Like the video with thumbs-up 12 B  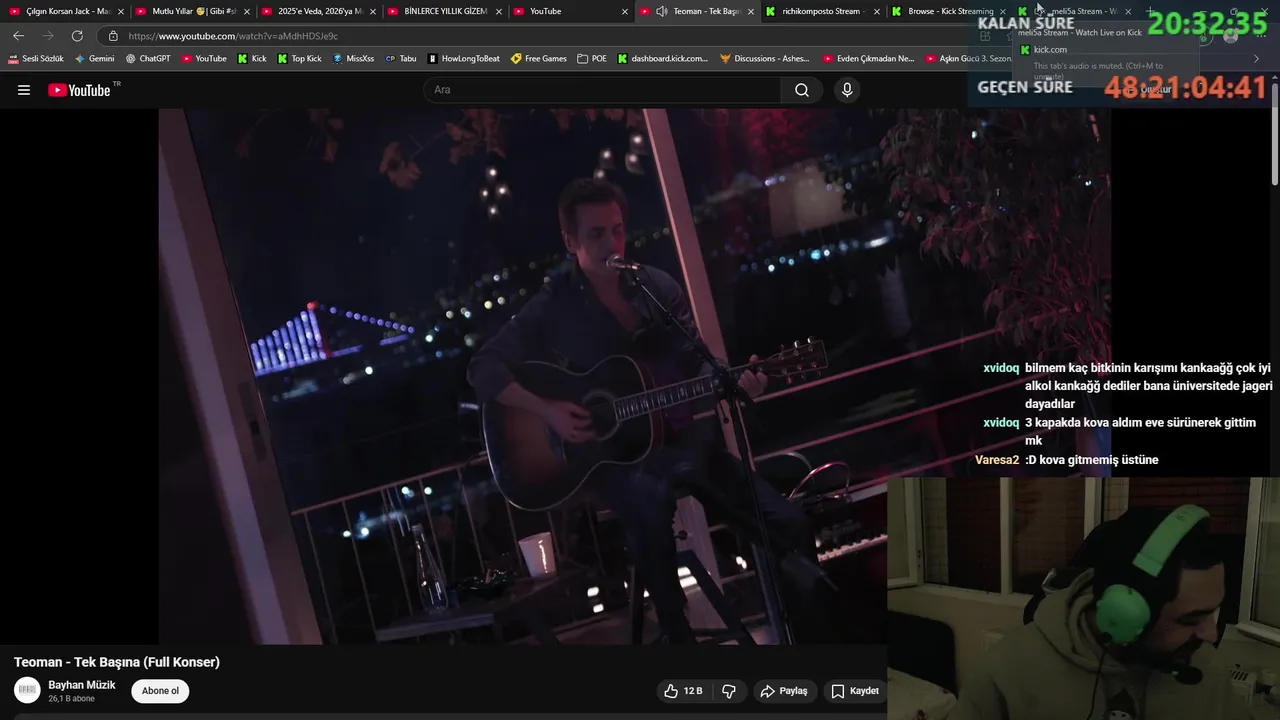[x=683, y=691]
